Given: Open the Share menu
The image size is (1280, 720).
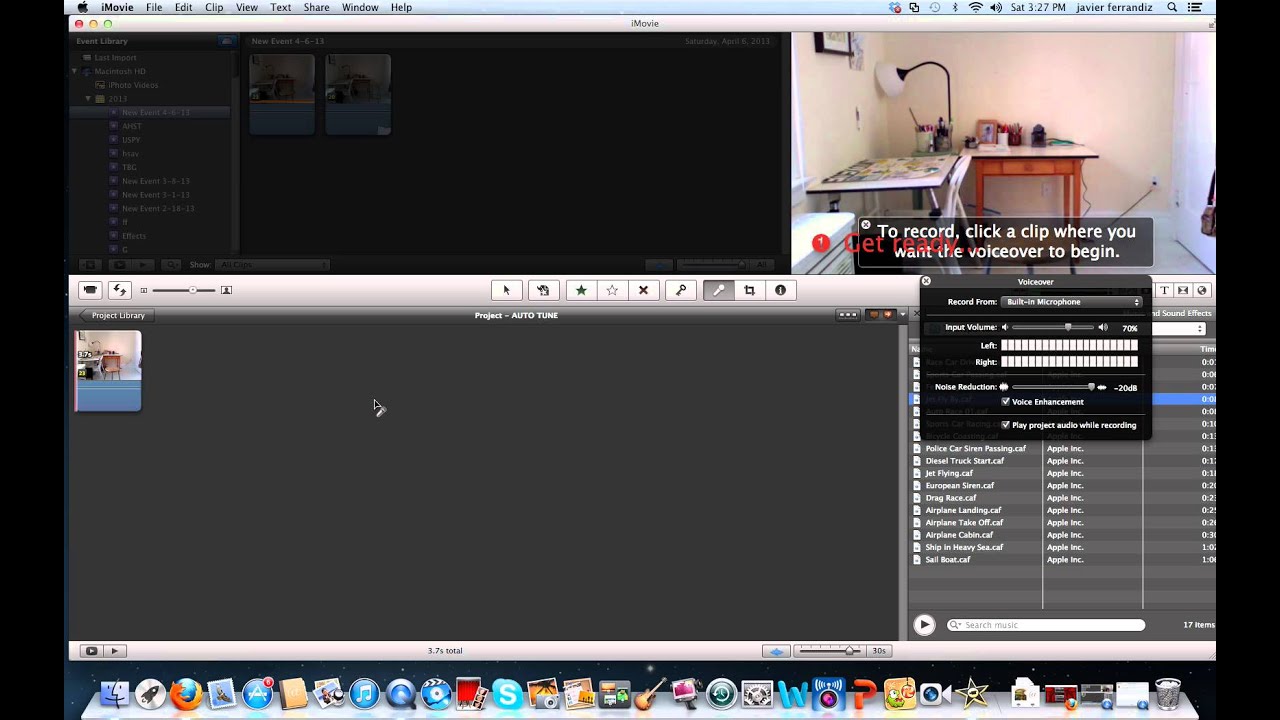Looking at the screenshot, I should click(x=316, y=7).
